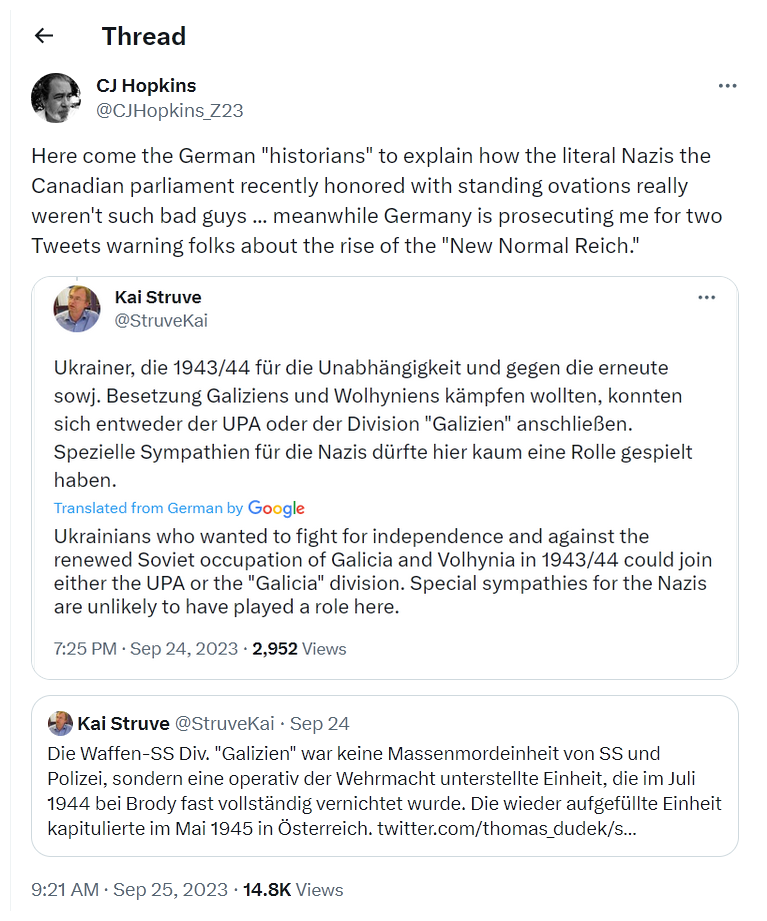
Task: Open Kai Struve name in first quote
Action: pos(158,297)
